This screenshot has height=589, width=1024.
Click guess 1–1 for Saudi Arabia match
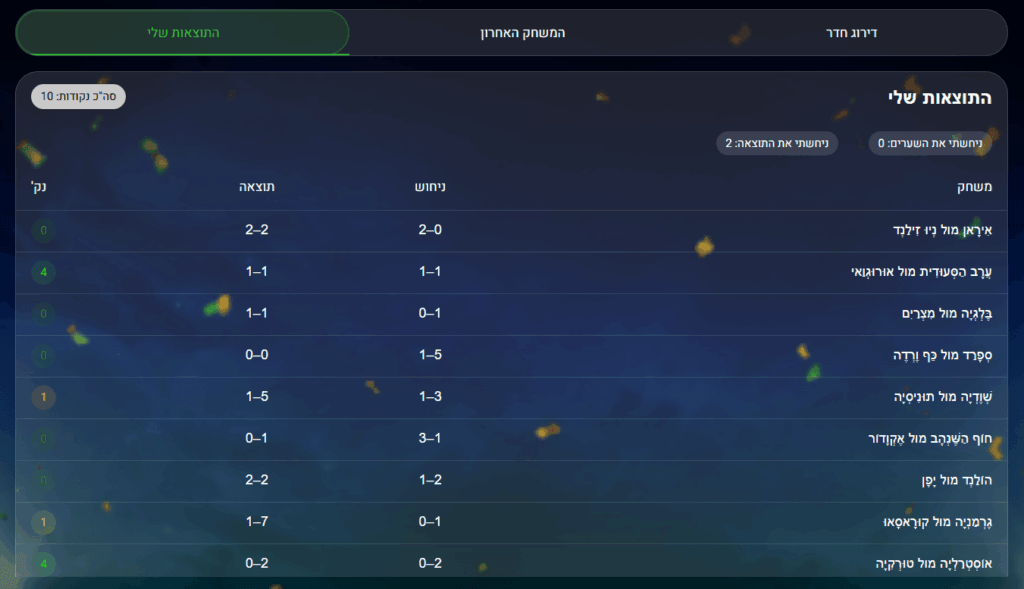(430, 272)
